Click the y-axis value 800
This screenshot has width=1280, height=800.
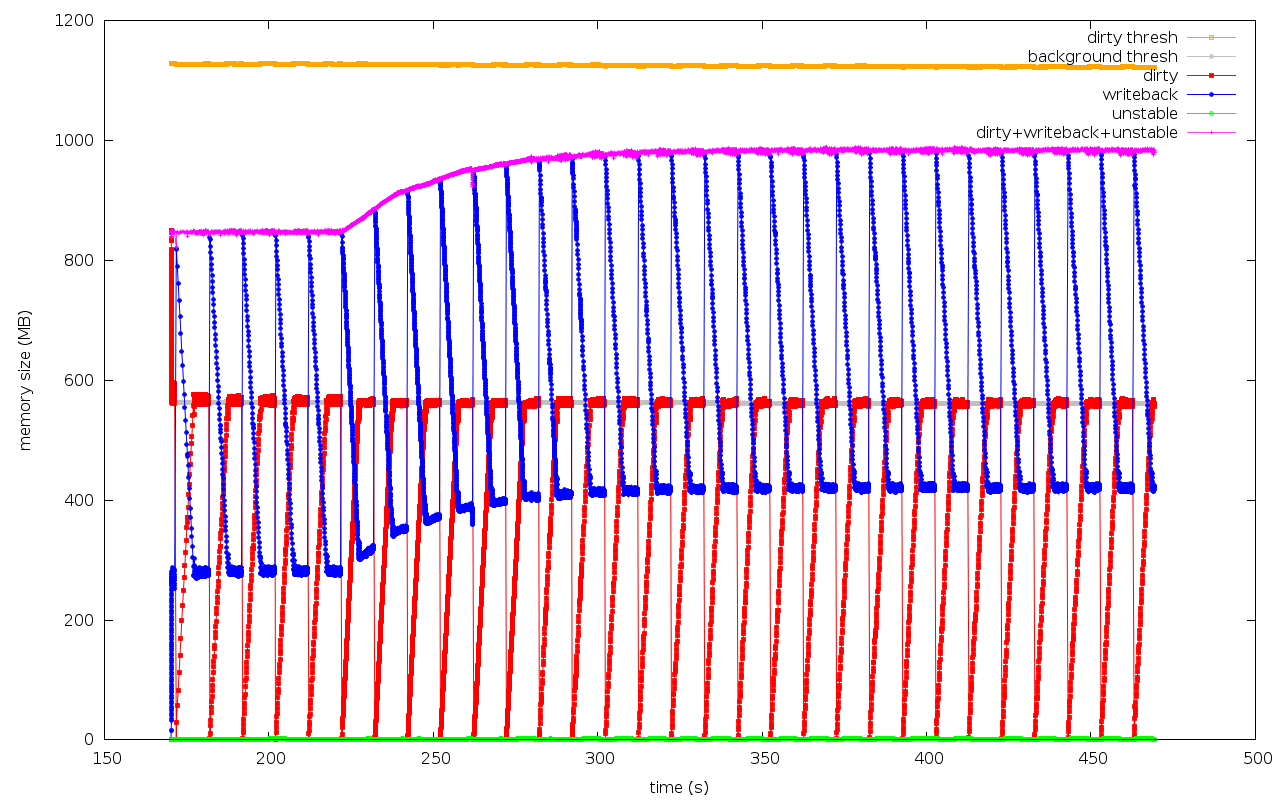(80, 260)
